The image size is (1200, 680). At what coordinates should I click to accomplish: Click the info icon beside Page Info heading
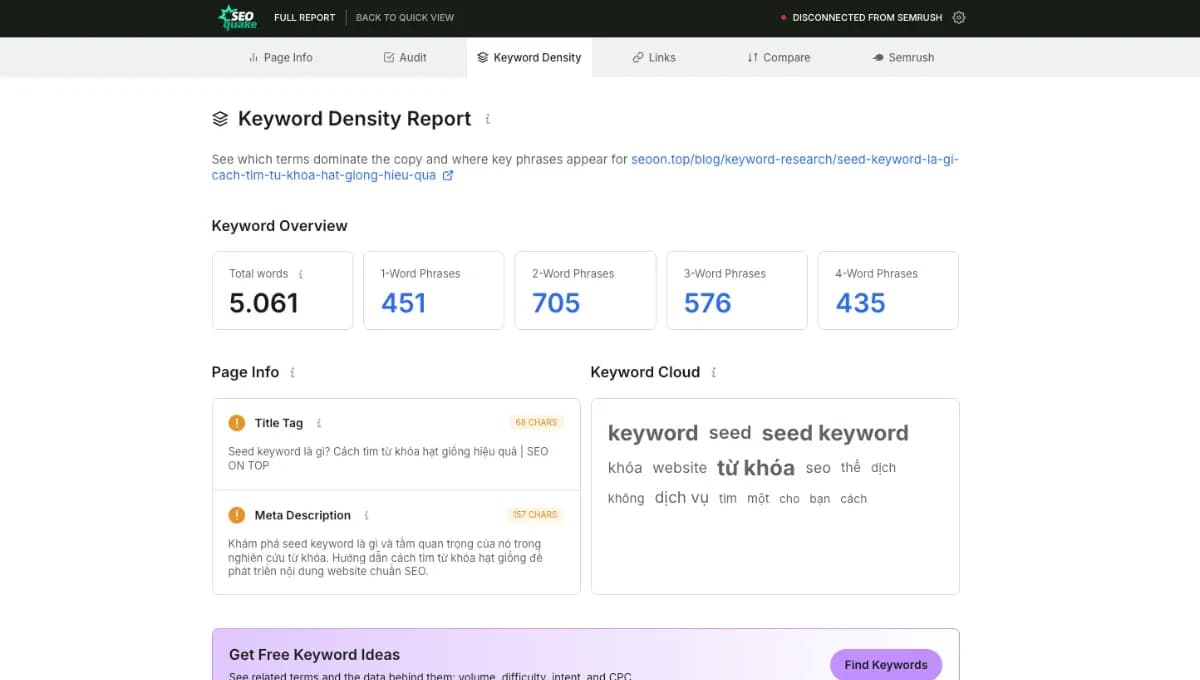tap(292, 372)
